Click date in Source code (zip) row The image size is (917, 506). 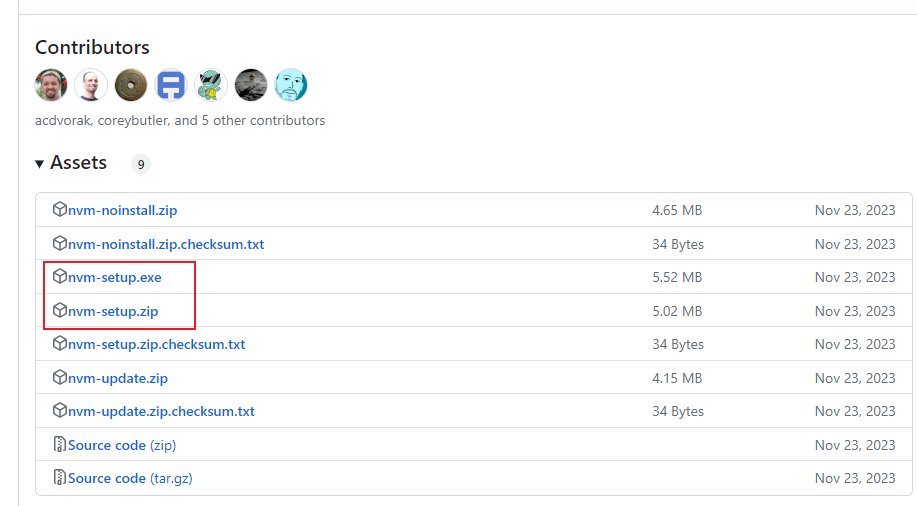(855, 445)
